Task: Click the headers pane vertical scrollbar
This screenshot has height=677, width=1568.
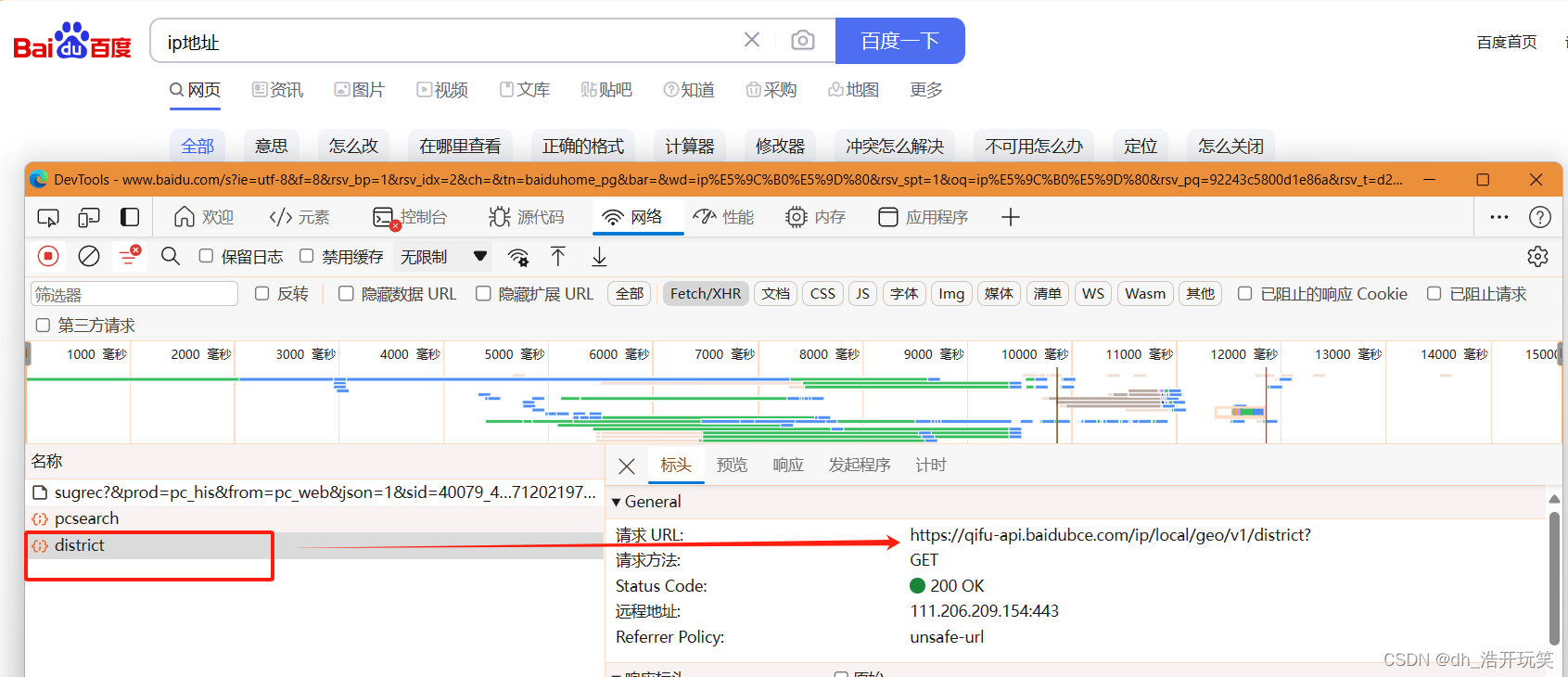Action: pos(1554,578)
